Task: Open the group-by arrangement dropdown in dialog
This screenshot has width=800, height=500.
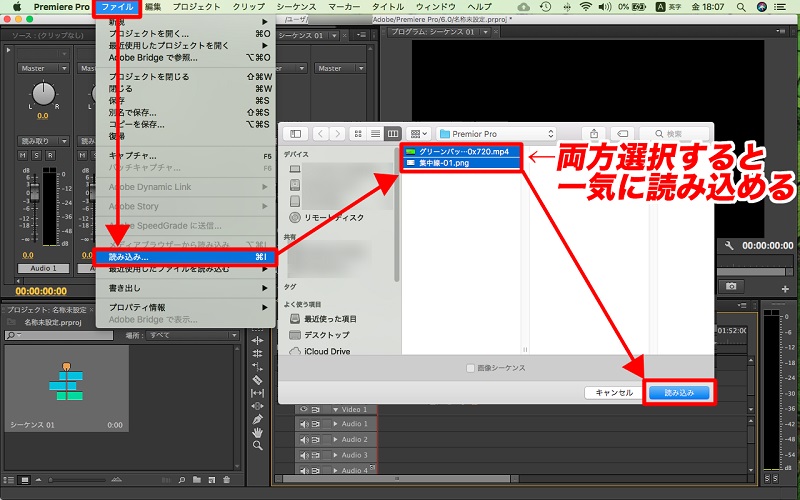Action: [419, 134]
